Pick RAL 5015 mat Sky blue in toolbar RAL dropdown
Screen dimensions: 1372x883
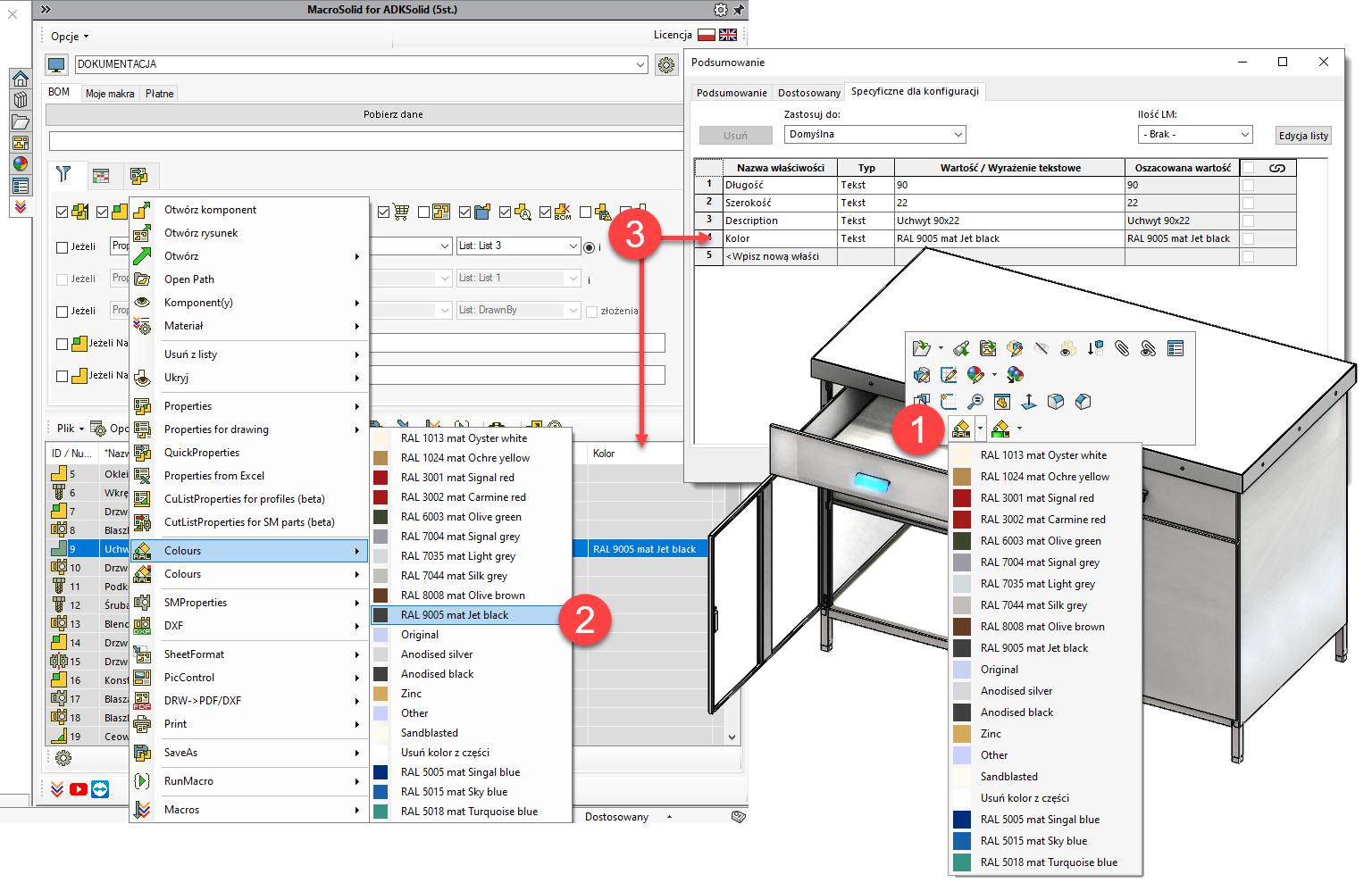pos(1033,841)
